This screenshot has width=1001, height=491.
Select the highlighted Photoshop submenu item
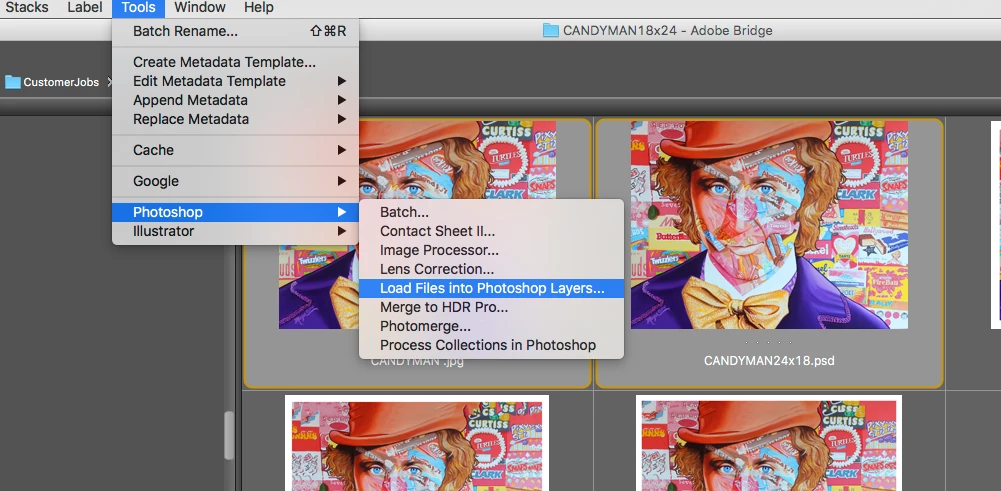coord(236,212)
